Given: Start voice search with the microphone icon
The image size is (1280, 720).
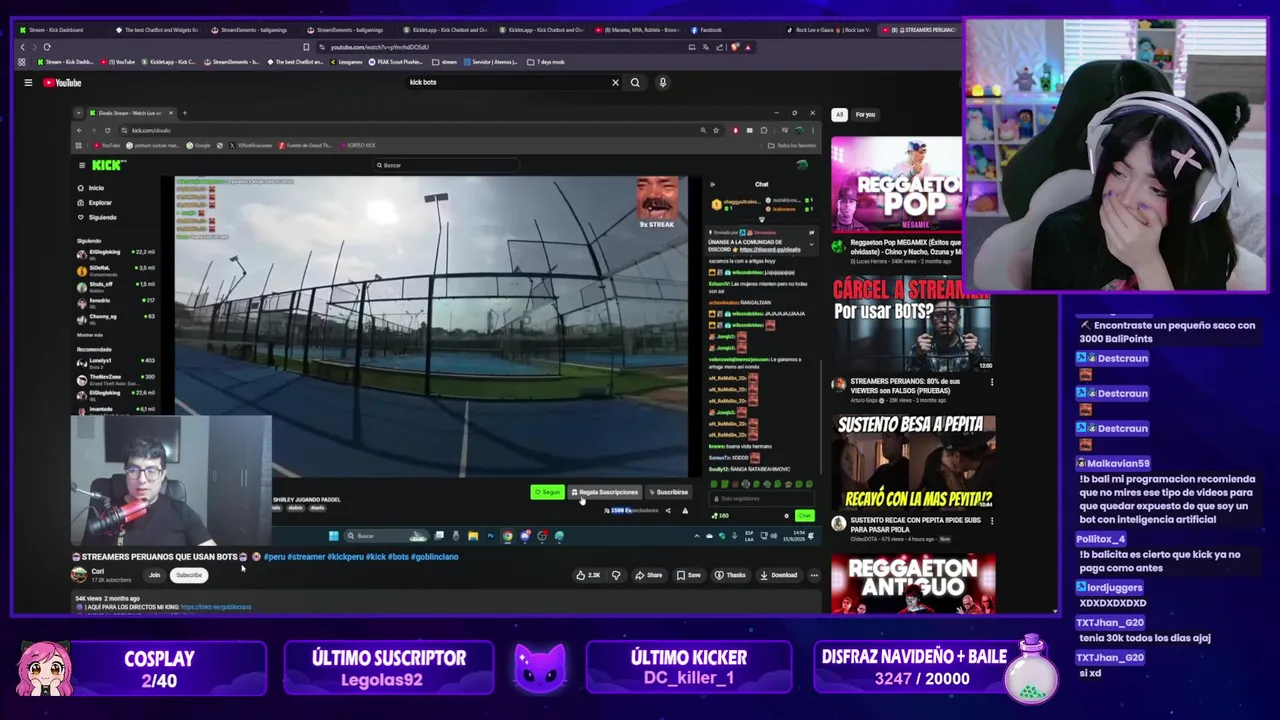Looking at the screenshot, I should point(662,83).
